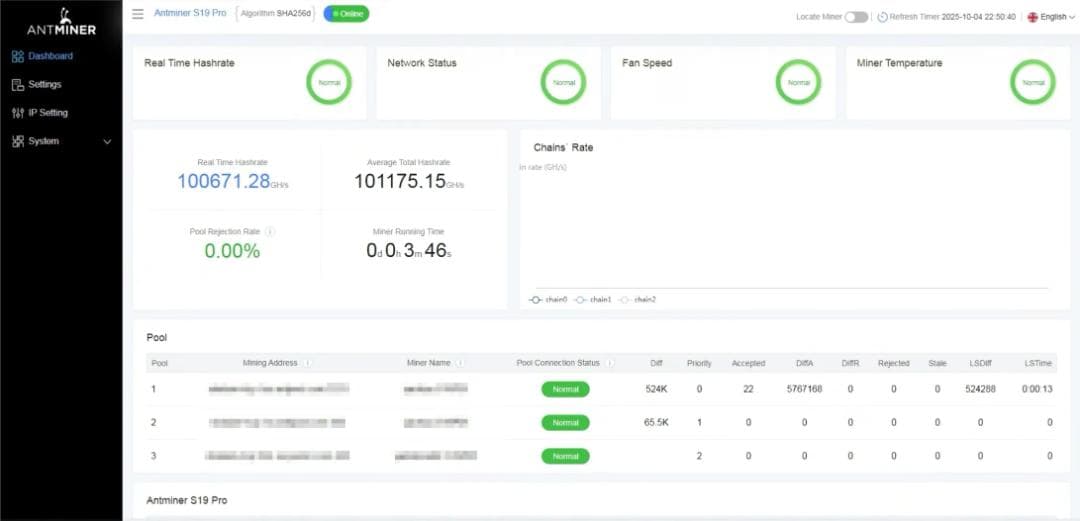The image size is (1080, 521).
Task: Click the hamburger menu icon
Action: point(138,14)
